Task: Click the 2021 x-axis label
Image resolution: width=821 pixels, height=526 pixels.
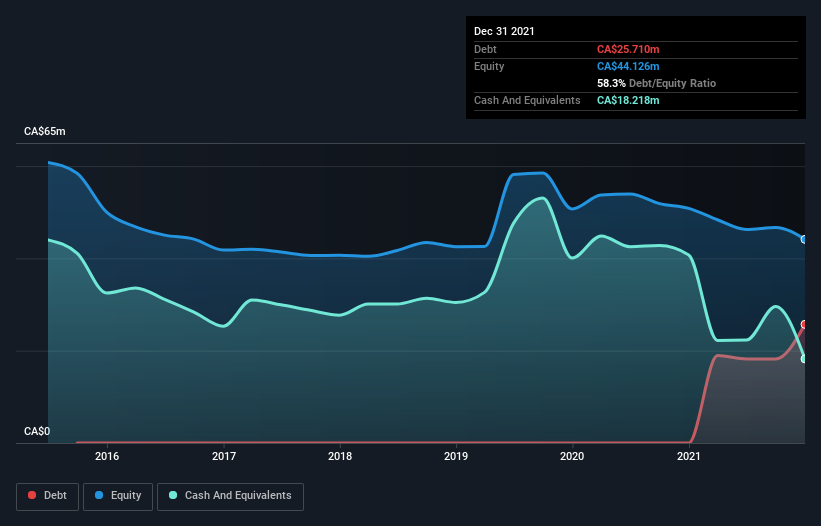Action: (689, 456)
